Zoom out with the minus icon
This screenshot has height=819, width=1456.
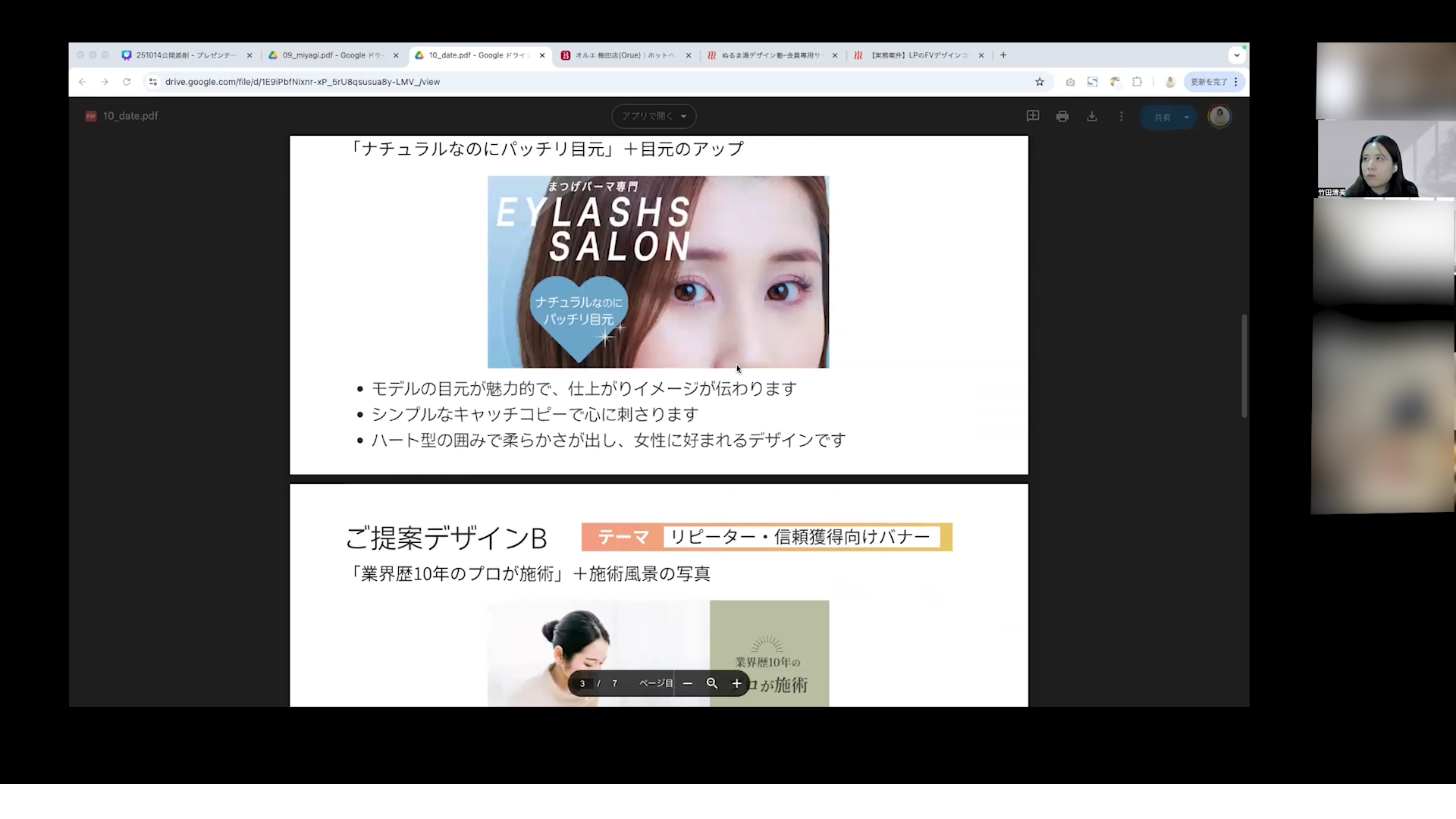coord(688,683)
